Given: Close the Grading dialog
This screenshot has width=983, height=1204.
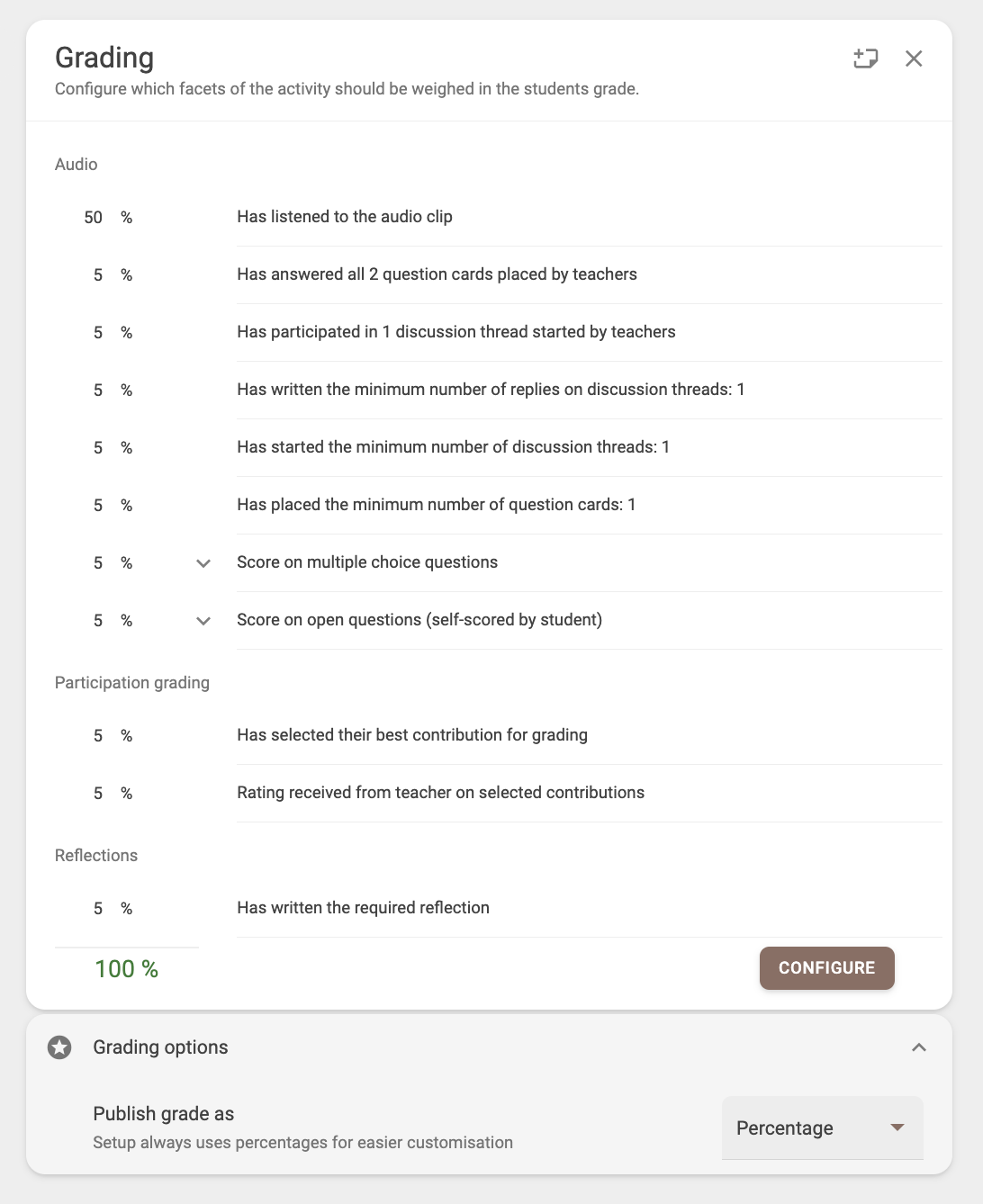Looking at the screenshot, I should click(x=914, y=58).
